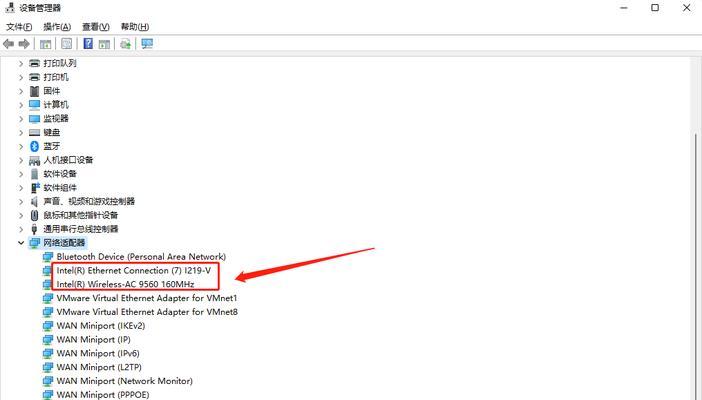Viewport: 702px width, 400px height.
Task: Click the blue question-mark Help icon
Action: (88, 43)
